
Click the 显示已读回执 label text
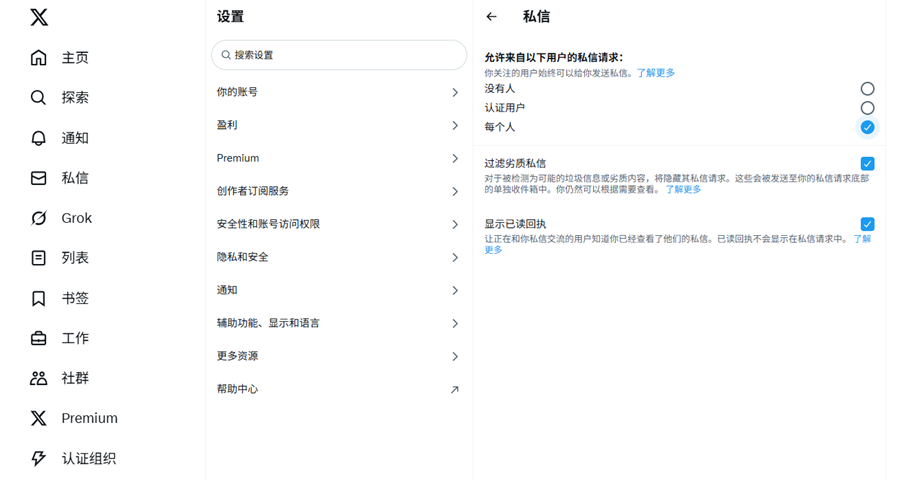pyautogui.click(x=515, y=224)
